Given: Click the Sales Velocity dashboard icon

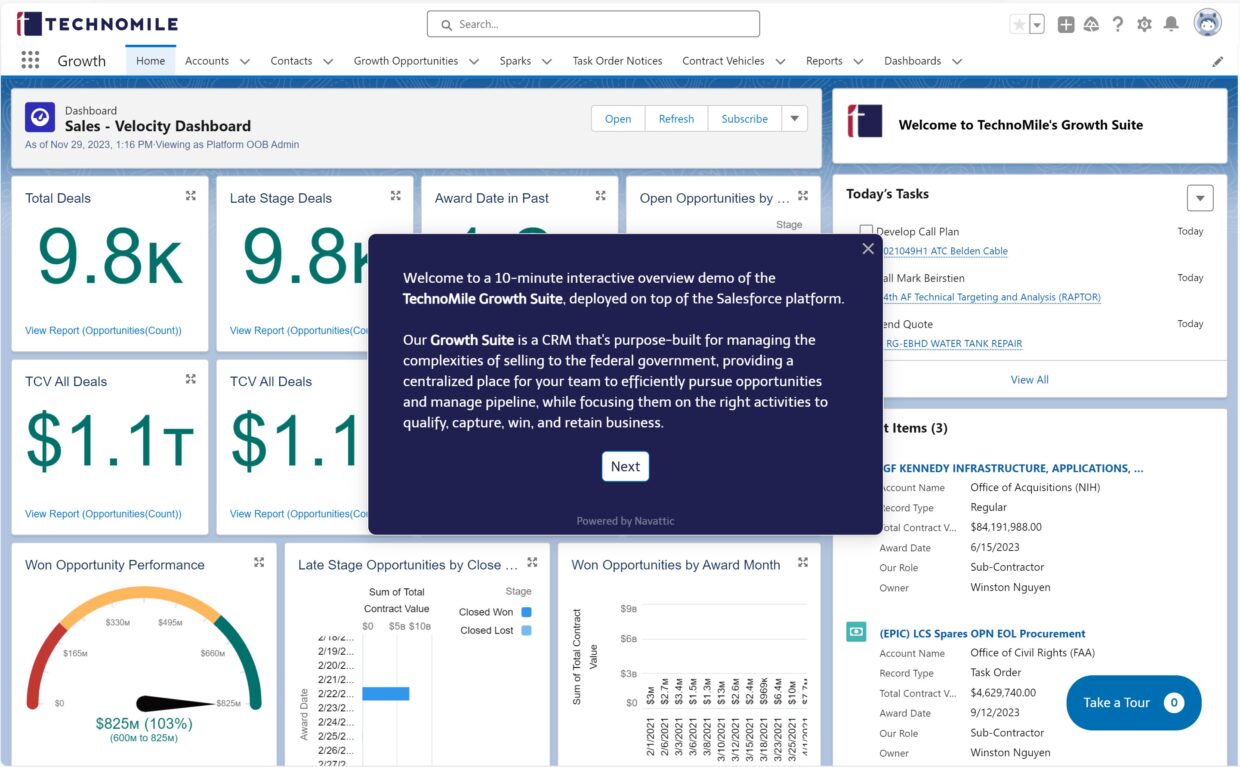Looking at the screenshot, I should pyautogui.click(x=40, y=117).
